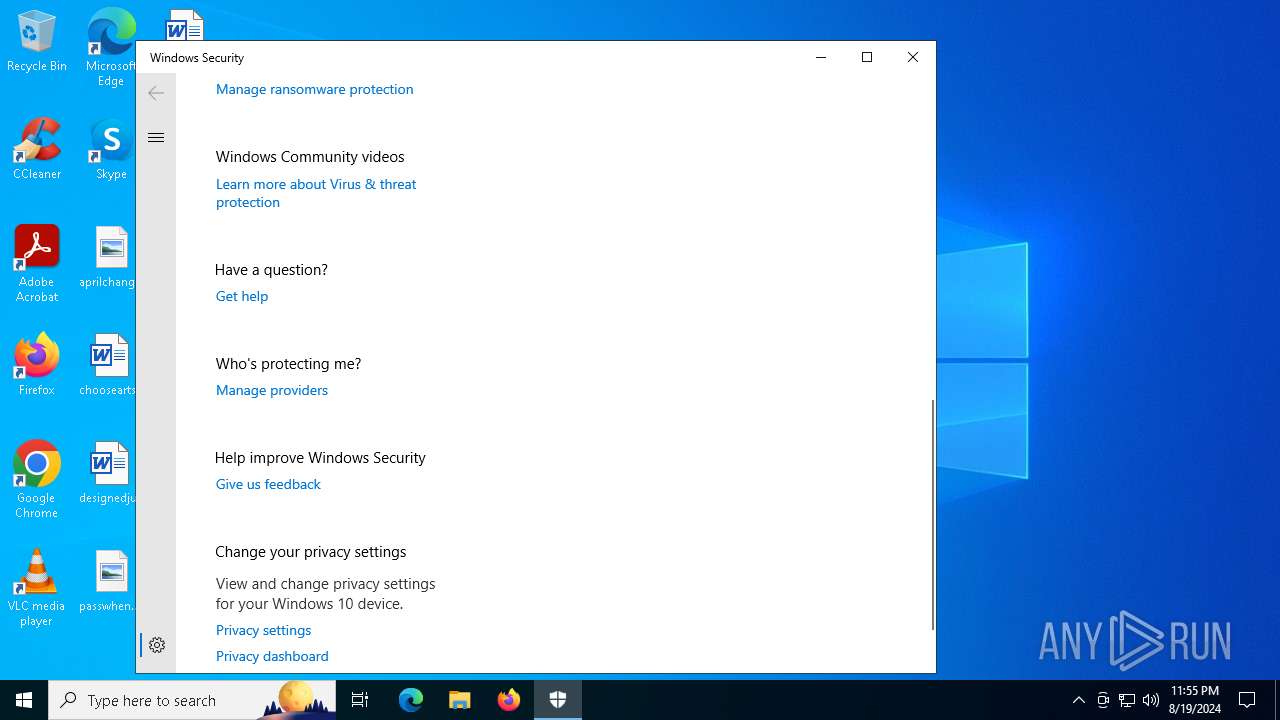
Task: Open the volume speaker tray icon
Action: [1151, 700]
